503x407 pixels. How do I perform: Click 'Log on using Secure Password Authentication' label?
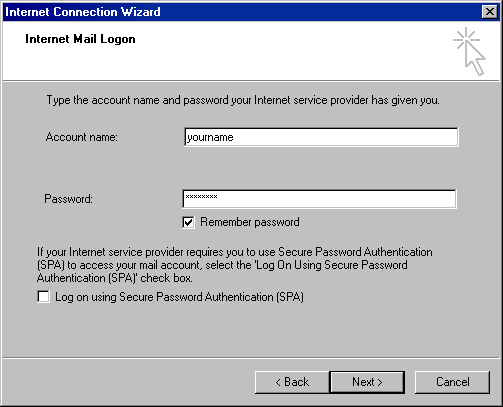[x=179, y=297]
